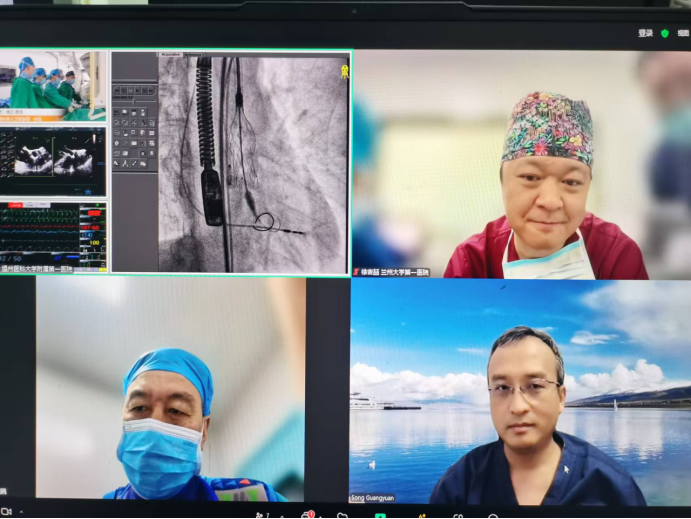Click the playback controls row in imaging palette
Image resolution: width=691 pixels, height=519 pixels.
click(x=134, y=90)
